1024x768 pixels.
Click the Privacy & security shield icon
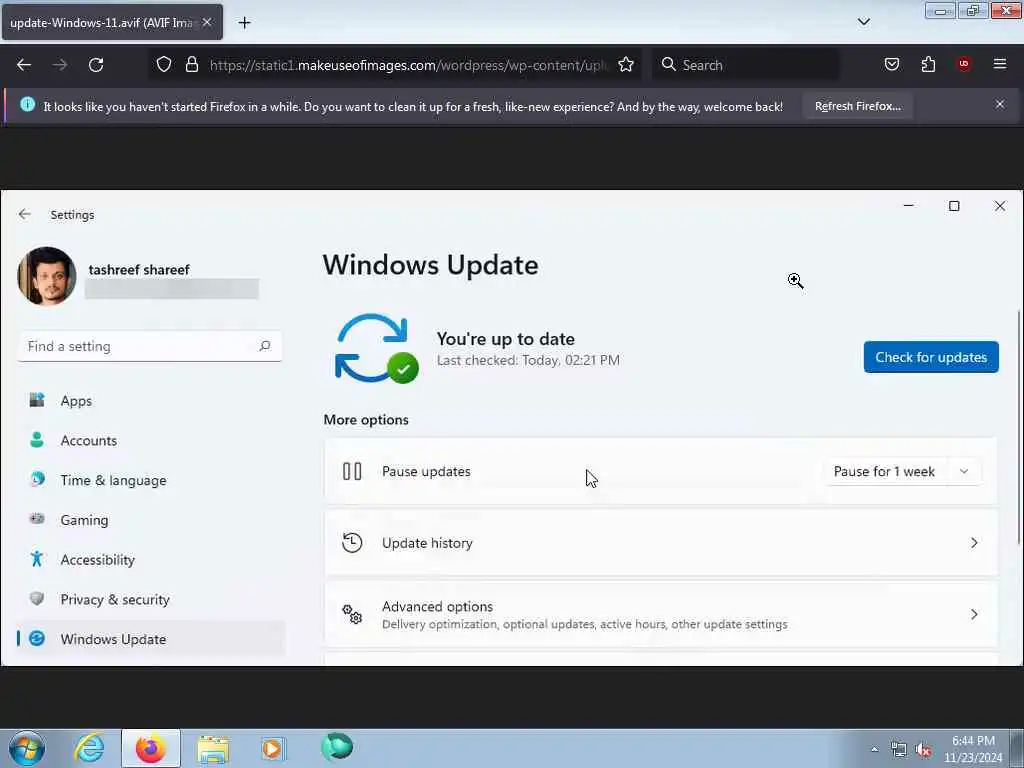point(37,598)
